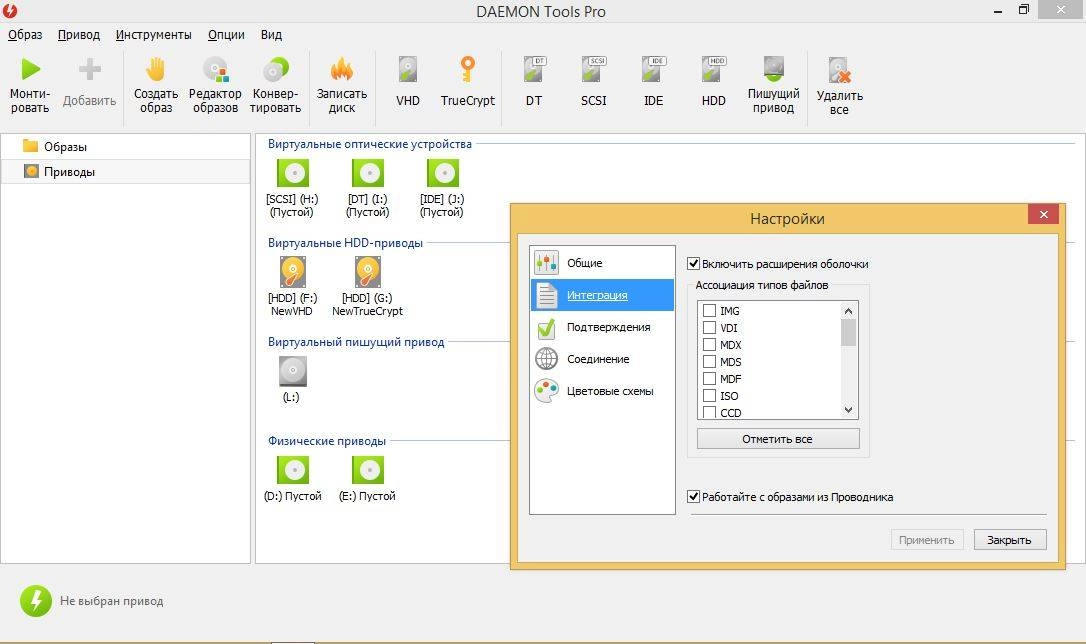Click the Добавить plus icon

click(89, 69)
